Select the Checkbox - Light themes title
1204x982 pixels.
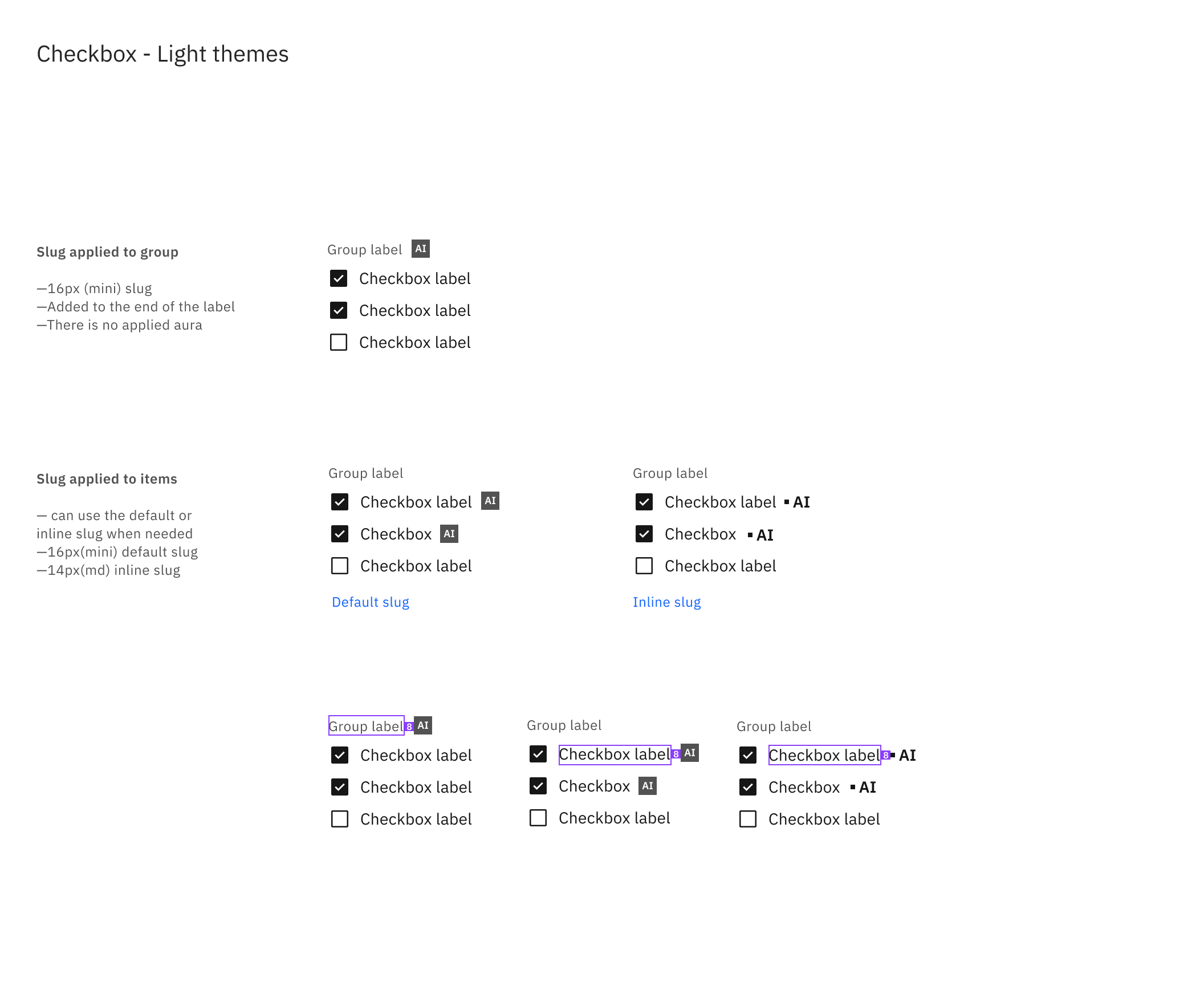(162, 54)
